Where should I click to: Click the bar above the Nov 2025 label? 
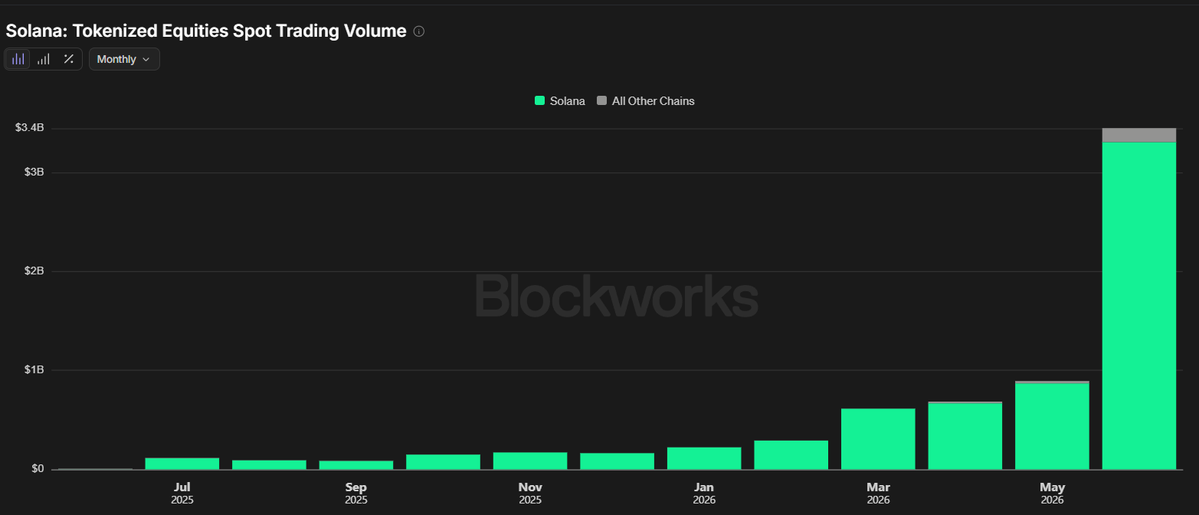(530, 461)
